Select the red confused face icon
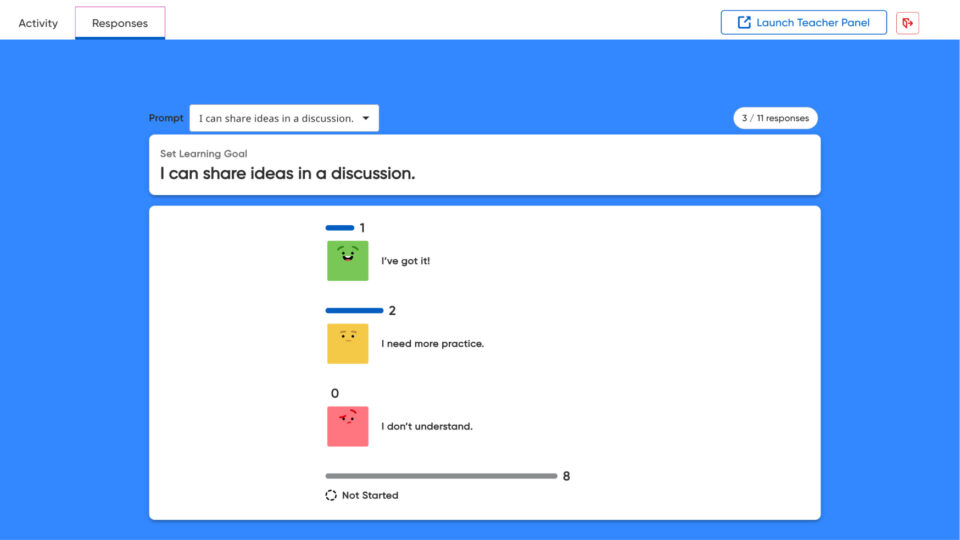The height and width of the screenshot is (540, 960). click(x=348, y=426)
